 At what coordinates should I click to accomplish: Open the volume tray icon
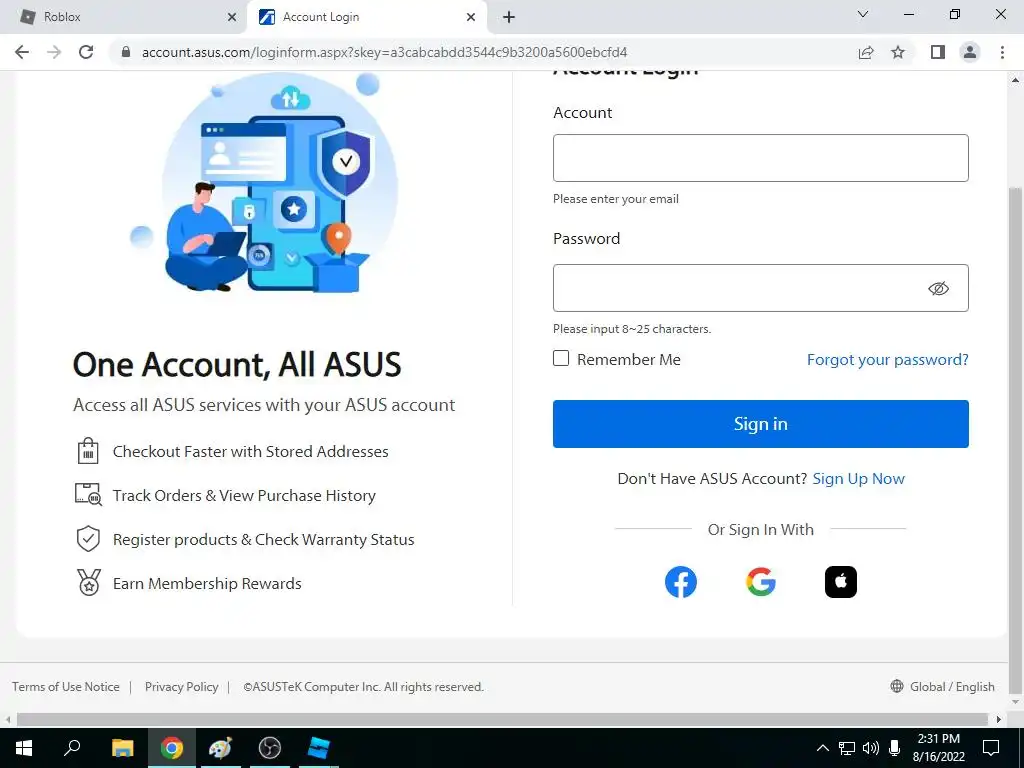[871, 748]
